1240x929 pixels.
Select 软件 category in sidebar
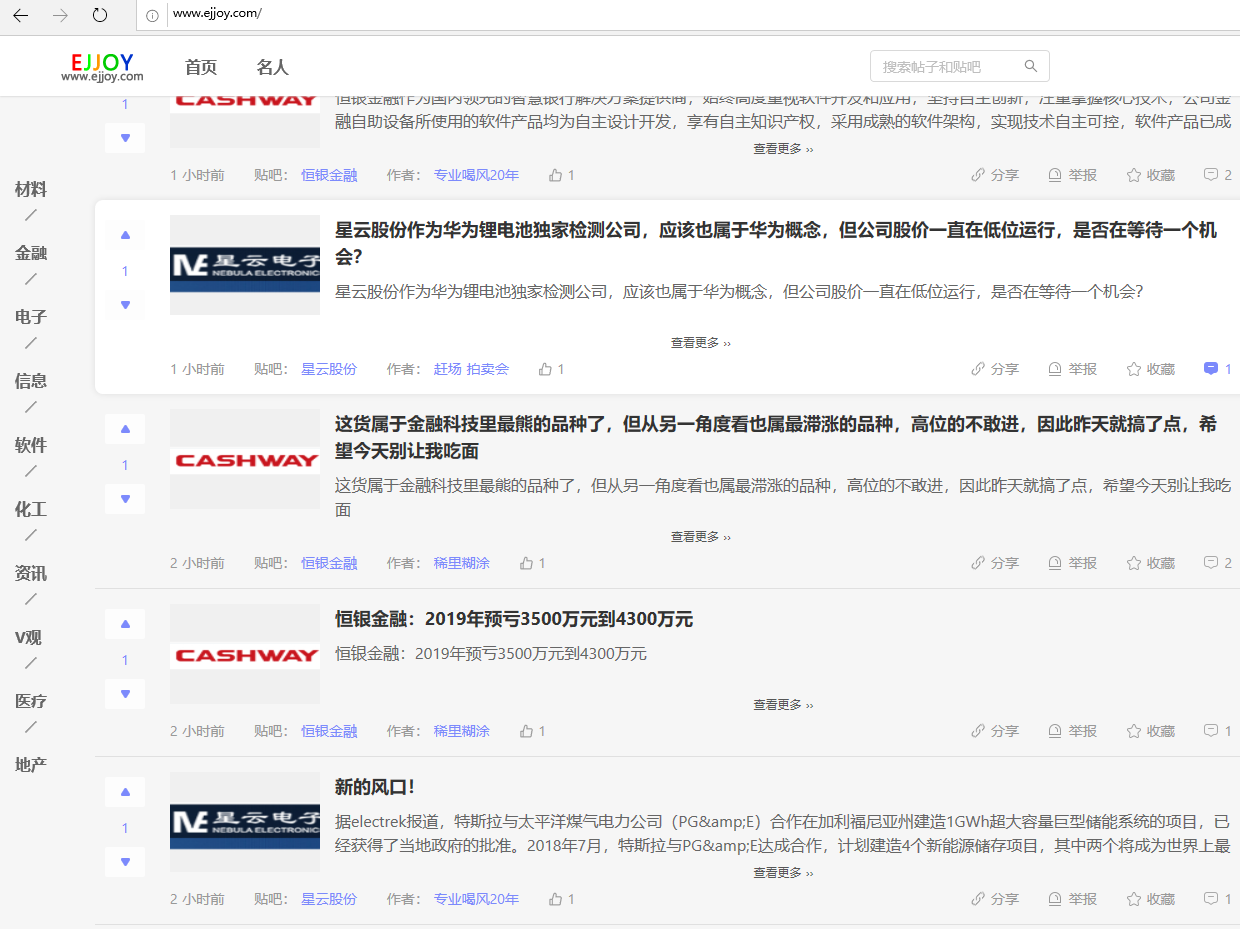click(31, 446)
